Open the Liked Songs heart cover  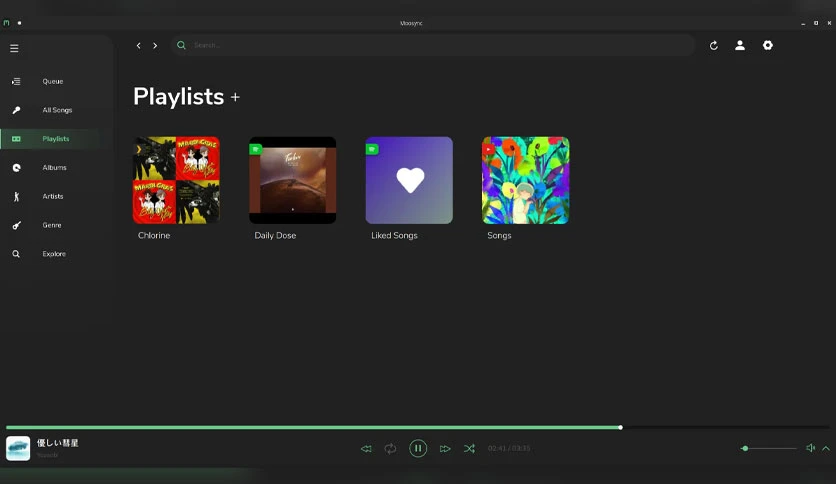coord(409,180)
